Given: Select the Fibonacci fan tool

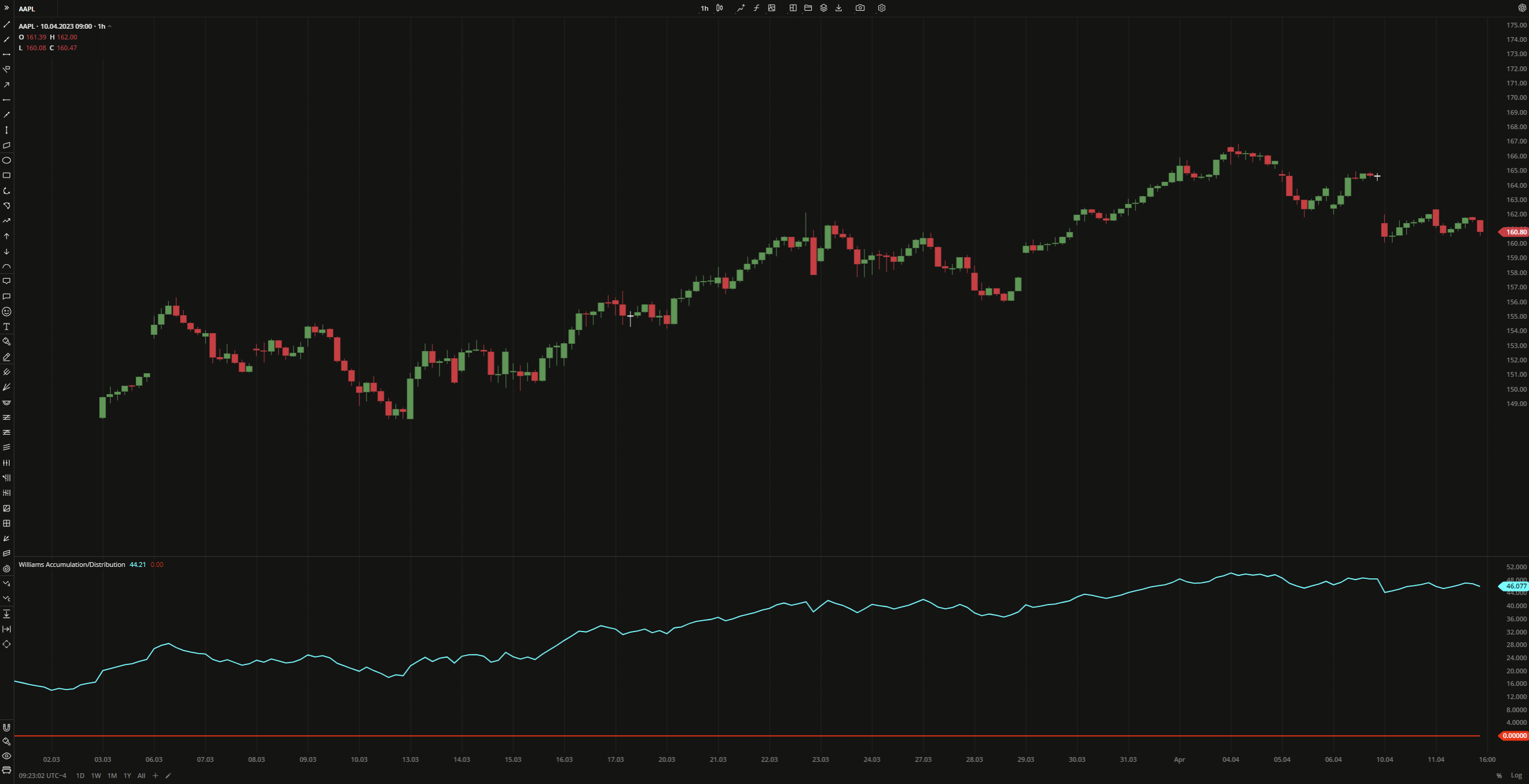Looking at the screenshot, I should pyautogui.click(x=7, y=387).
